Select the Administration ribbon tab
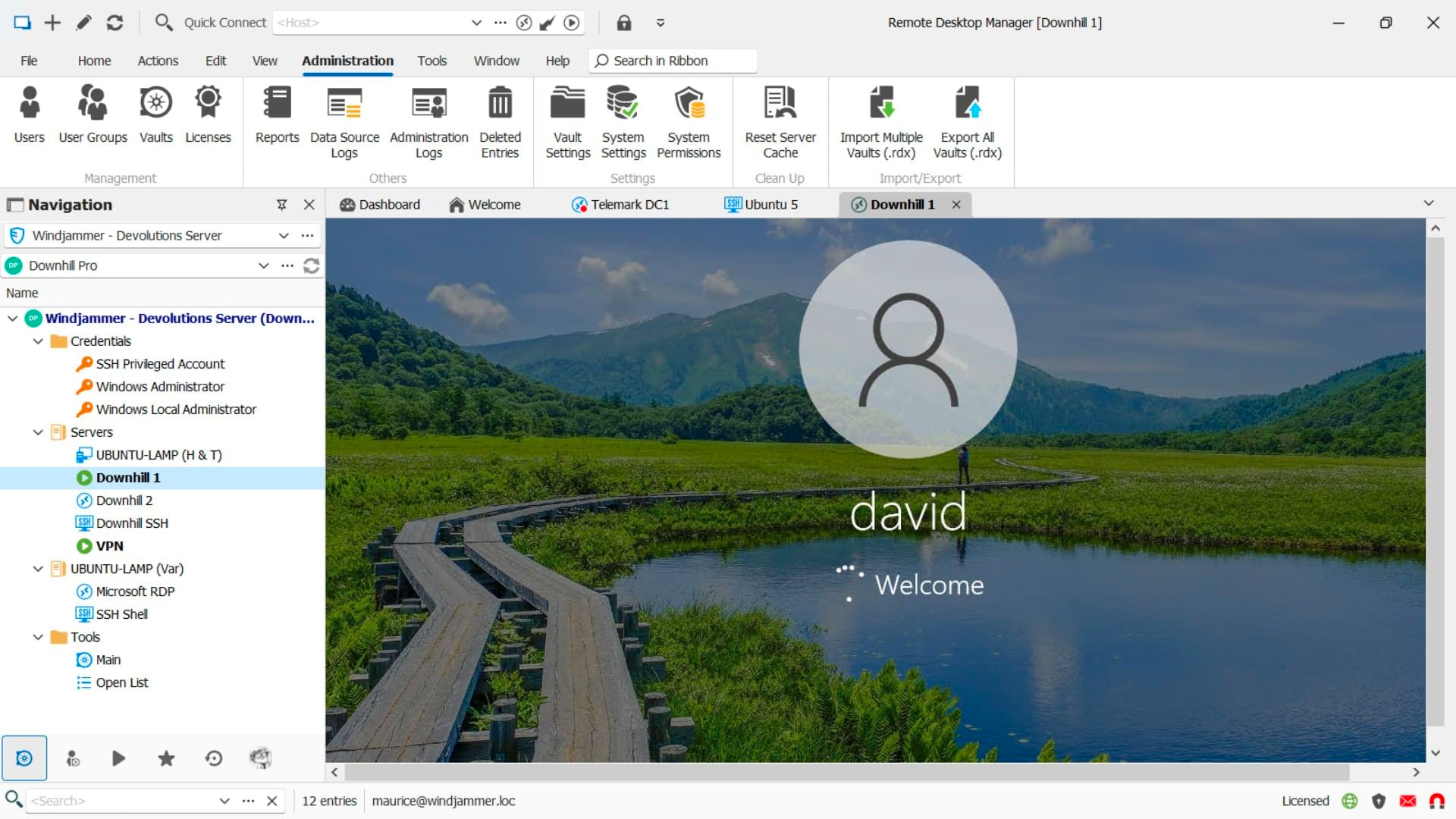Viewport: 1456px width, 819px height. point(347,61)
